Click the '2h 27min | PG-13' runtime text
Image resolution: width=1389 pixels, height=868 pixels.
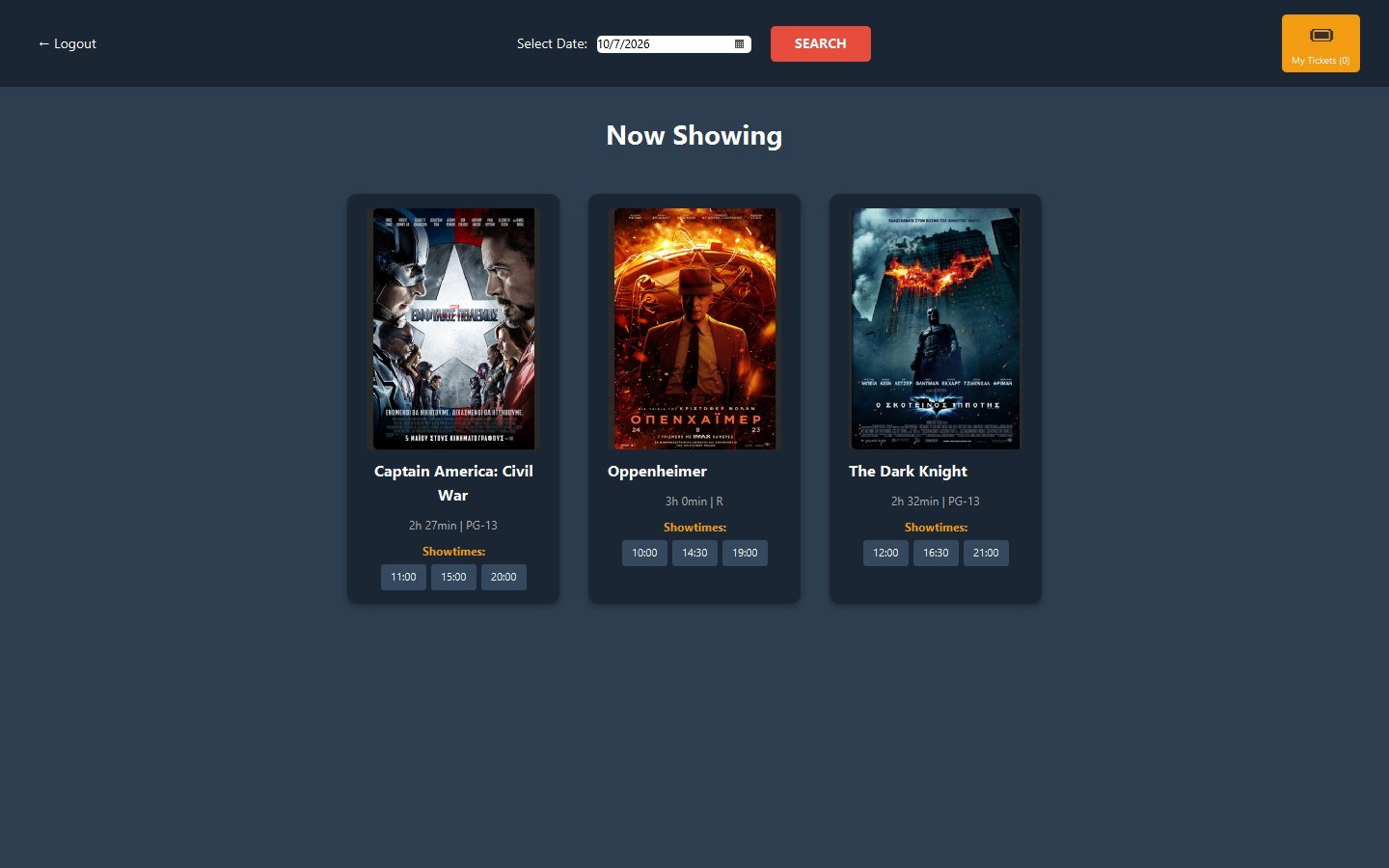(453, 526)
